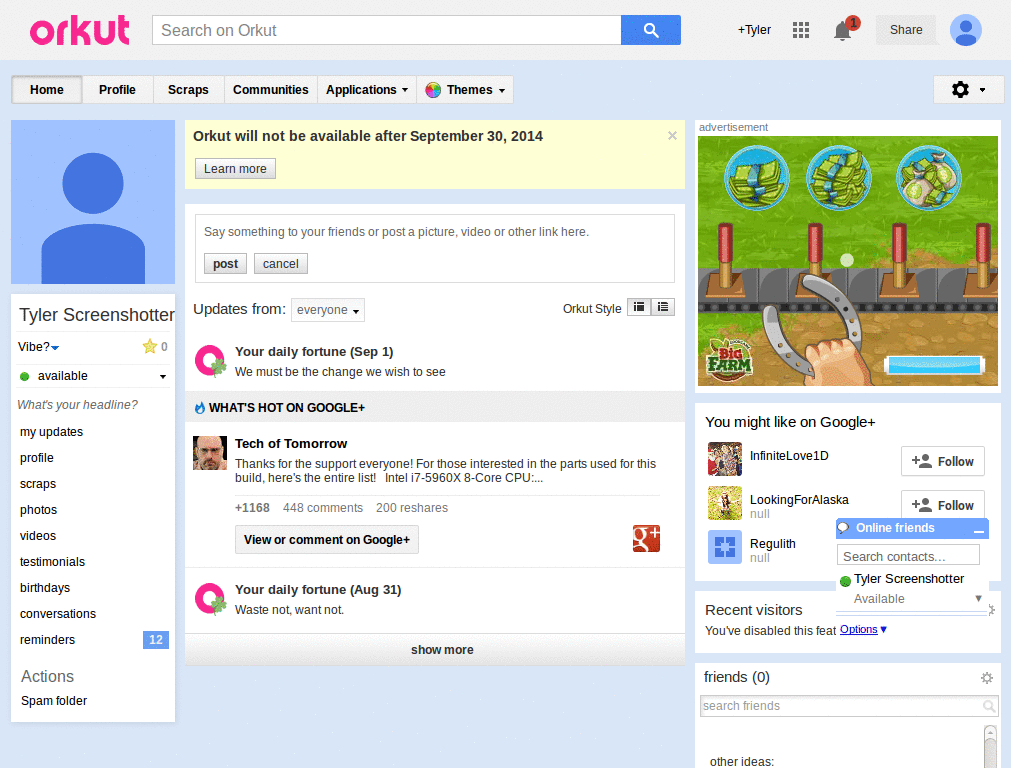The image size is (1024, 768).
Task: Open InfiniteLove1D avatar
Action: 725,459
